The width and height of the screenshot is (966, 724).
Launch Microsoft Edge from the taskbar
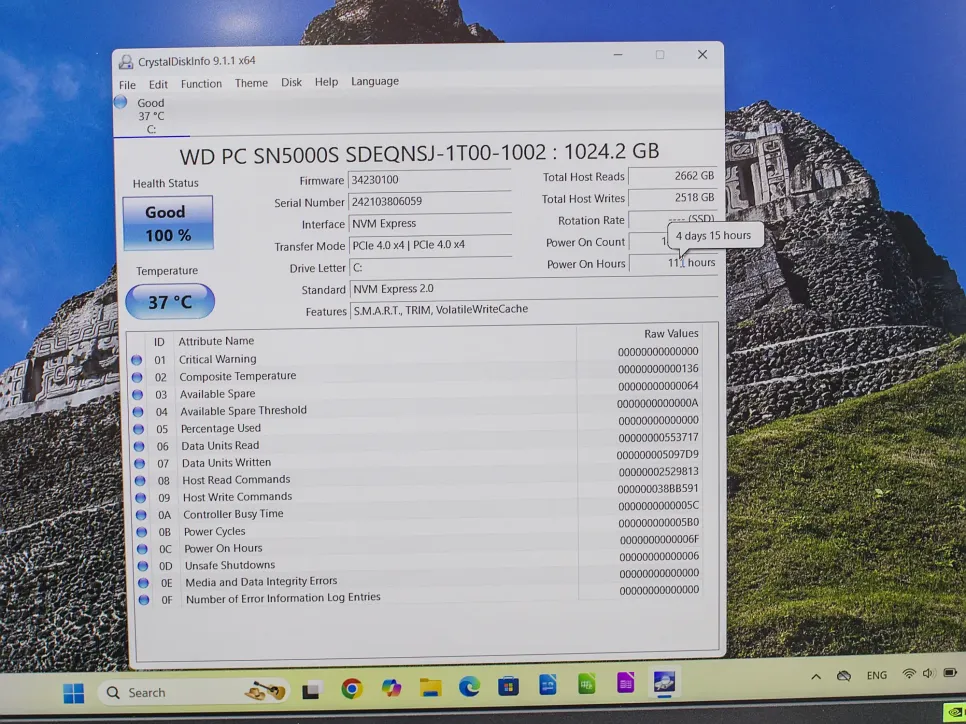point(469,687)
